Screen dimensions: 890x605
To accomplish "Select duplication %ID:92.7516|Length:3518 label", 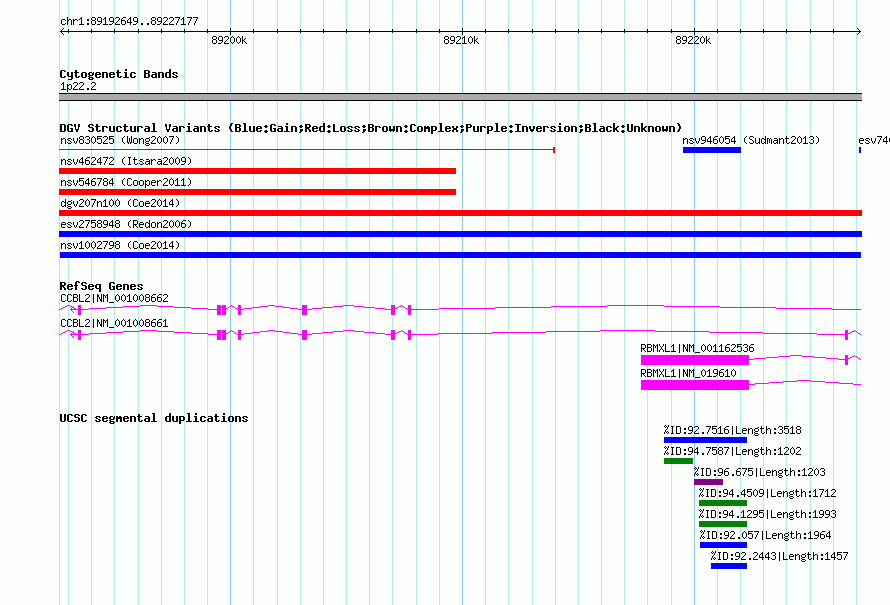I will coord(733,430).
